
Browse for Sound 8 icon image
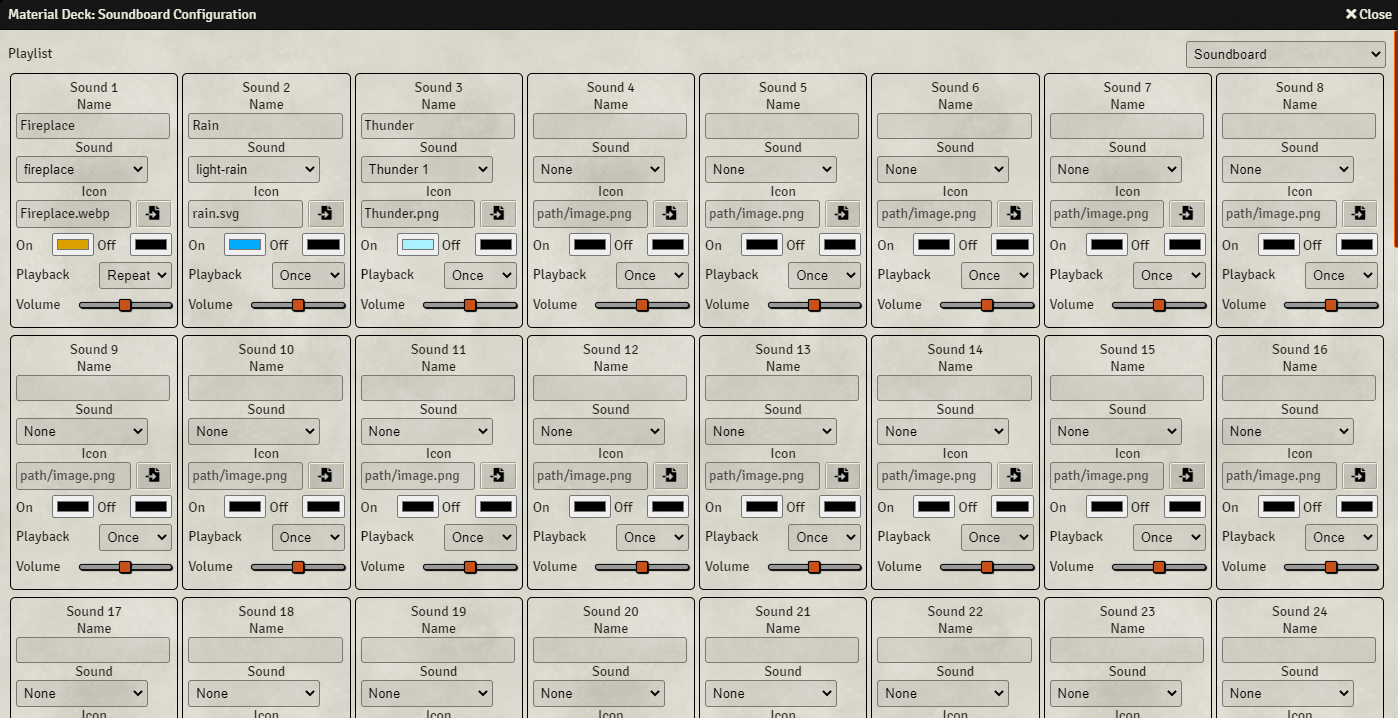pos(1359,214)
